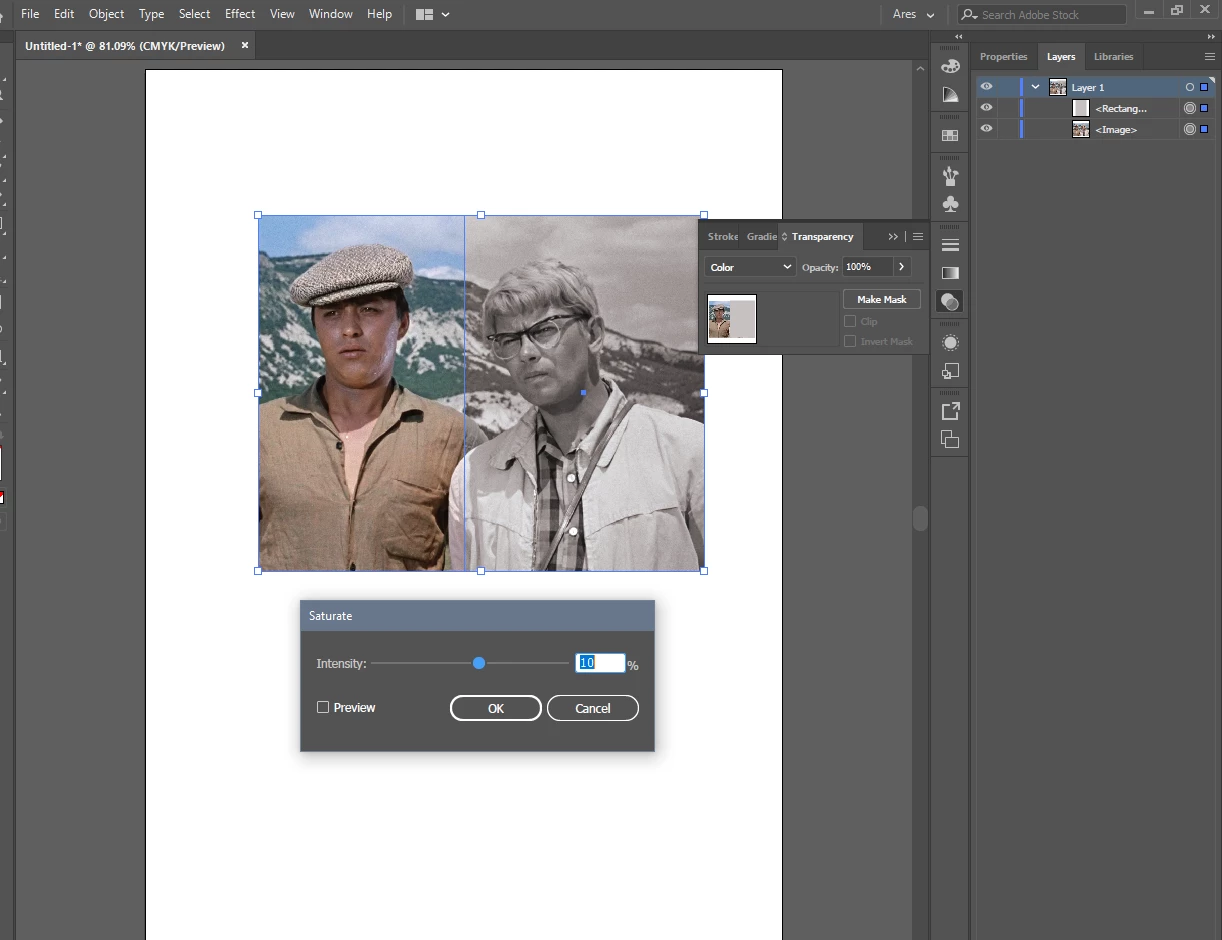1222x940 pixels.
Task: Click OK in the Saturate dialog
Action: pos(495,708)
